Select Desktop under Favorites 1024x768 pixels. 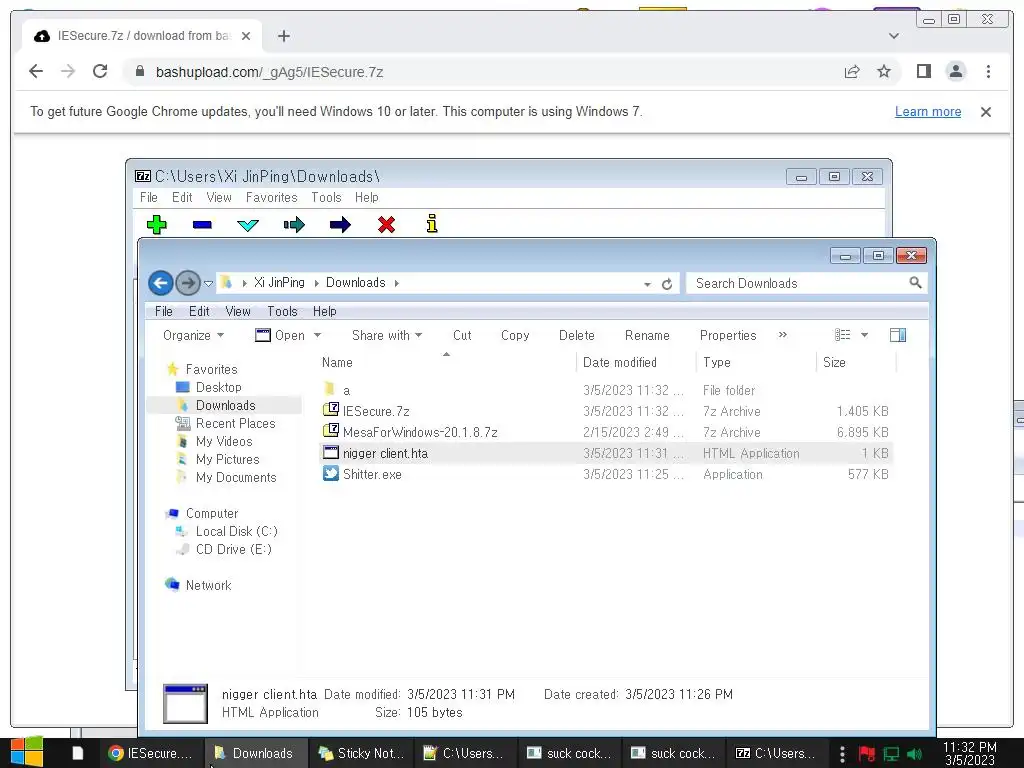coord(218,387)
